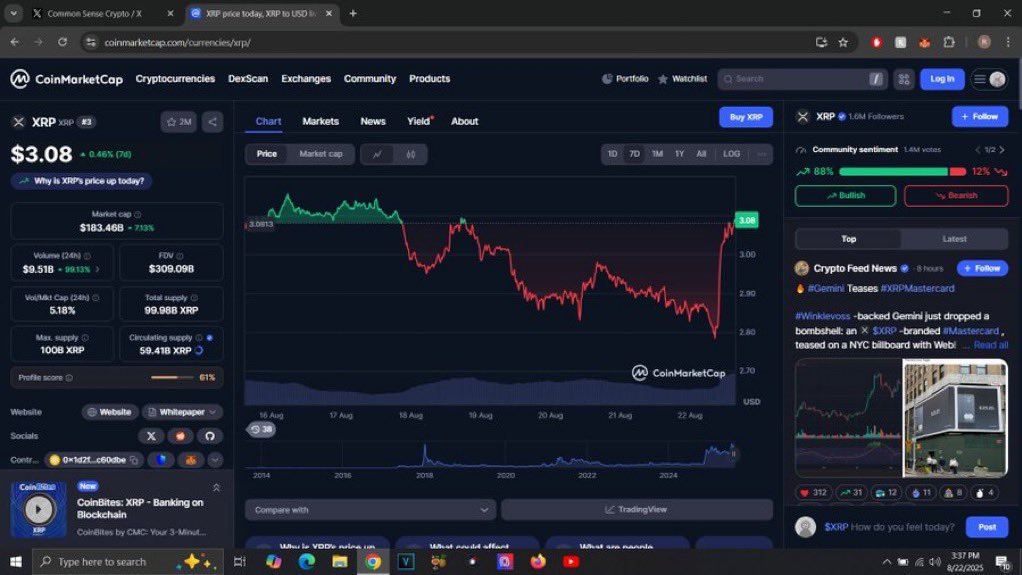1022x575 pixels.
Task: Open the Yield tab
Action: pyautogui.click(x=419, y=121)
